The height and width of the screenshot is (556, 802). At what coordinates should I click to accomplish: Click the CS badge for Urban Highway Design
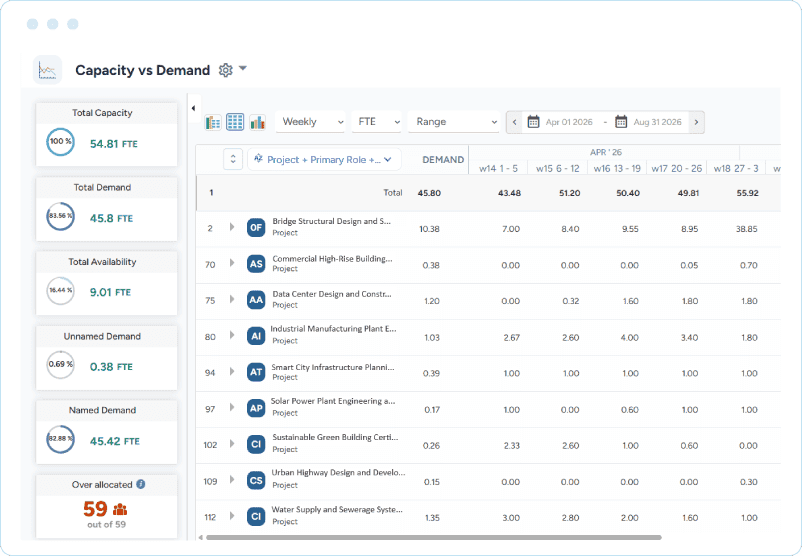256,480
